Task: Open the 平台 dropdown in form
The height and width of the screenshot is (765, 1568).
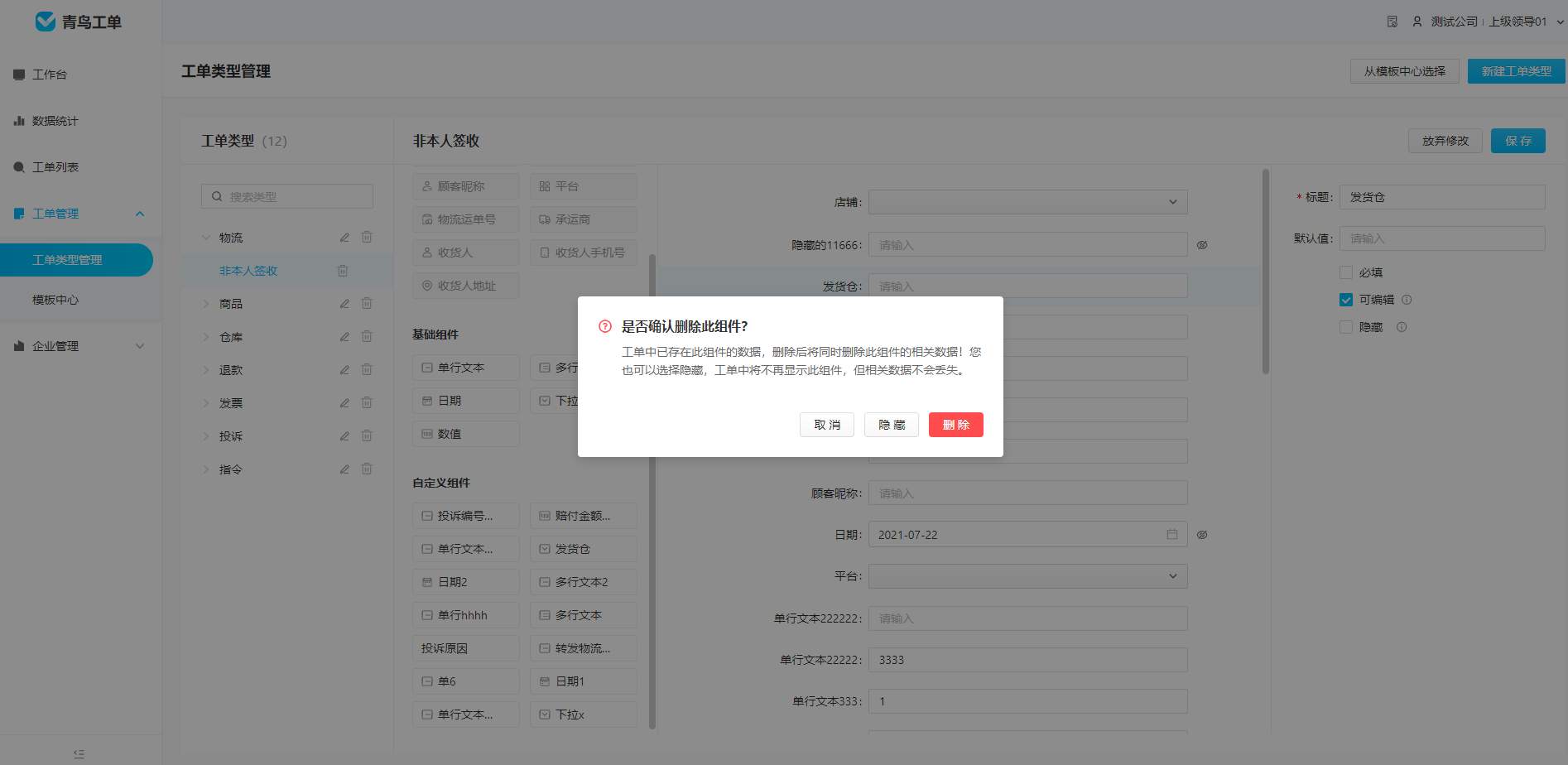Action: [x=1027, y=576]
